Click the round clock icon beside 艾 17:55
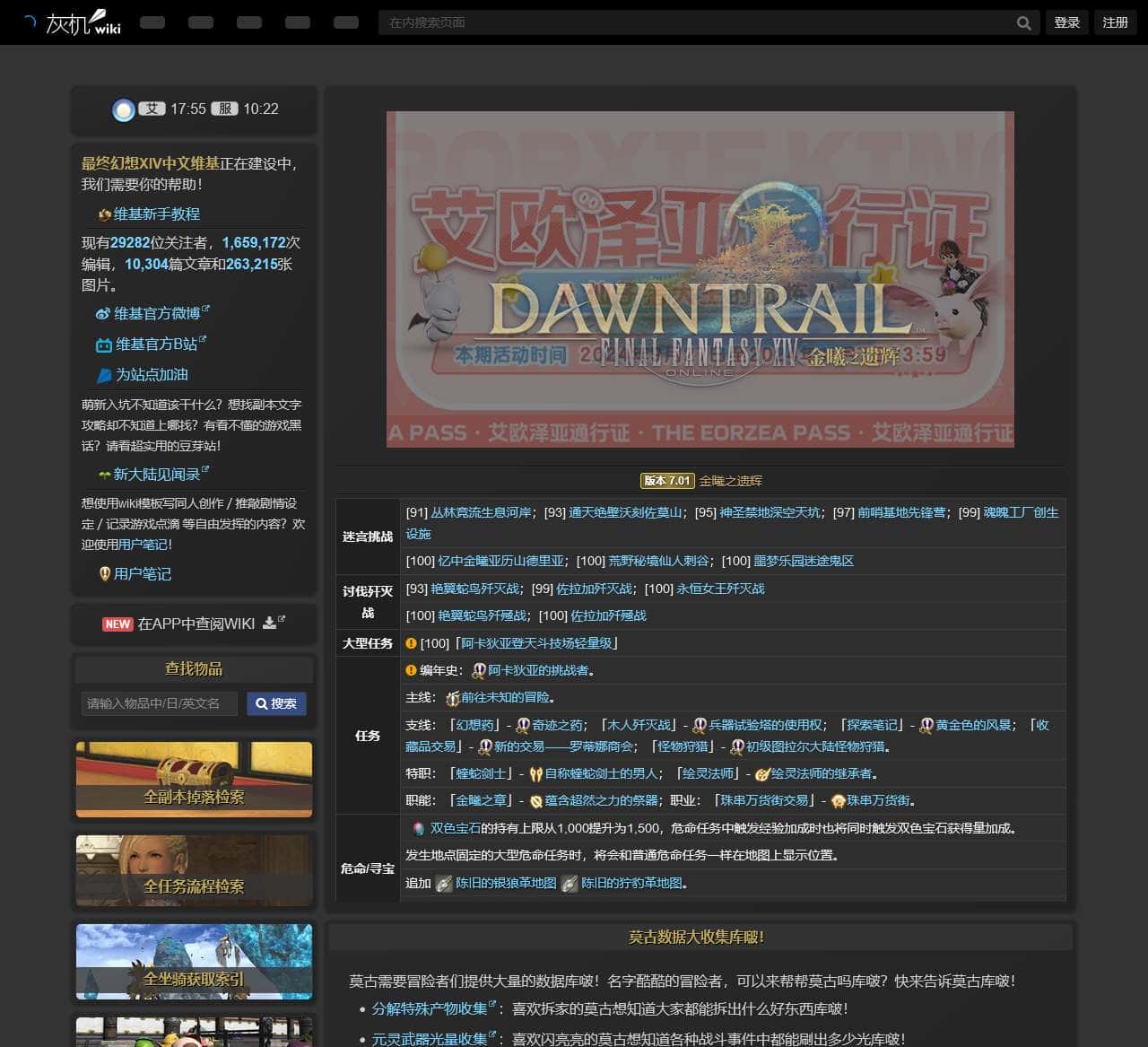Image resolution: width=1148 pixels, height=1047 pixels. click(123, 109)
